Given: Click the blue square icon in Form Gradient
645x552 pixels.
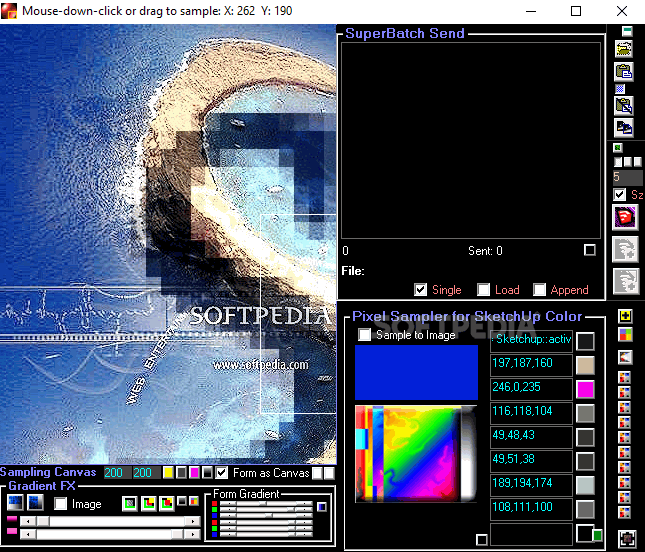Looking at the screenshot, I should click(322, 506).
